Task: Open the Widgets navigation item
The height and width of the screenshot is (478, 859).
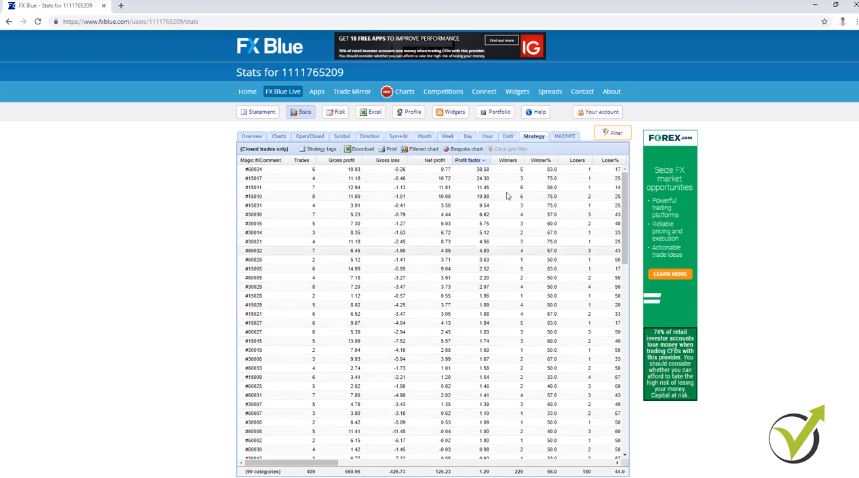Action: 517,91
